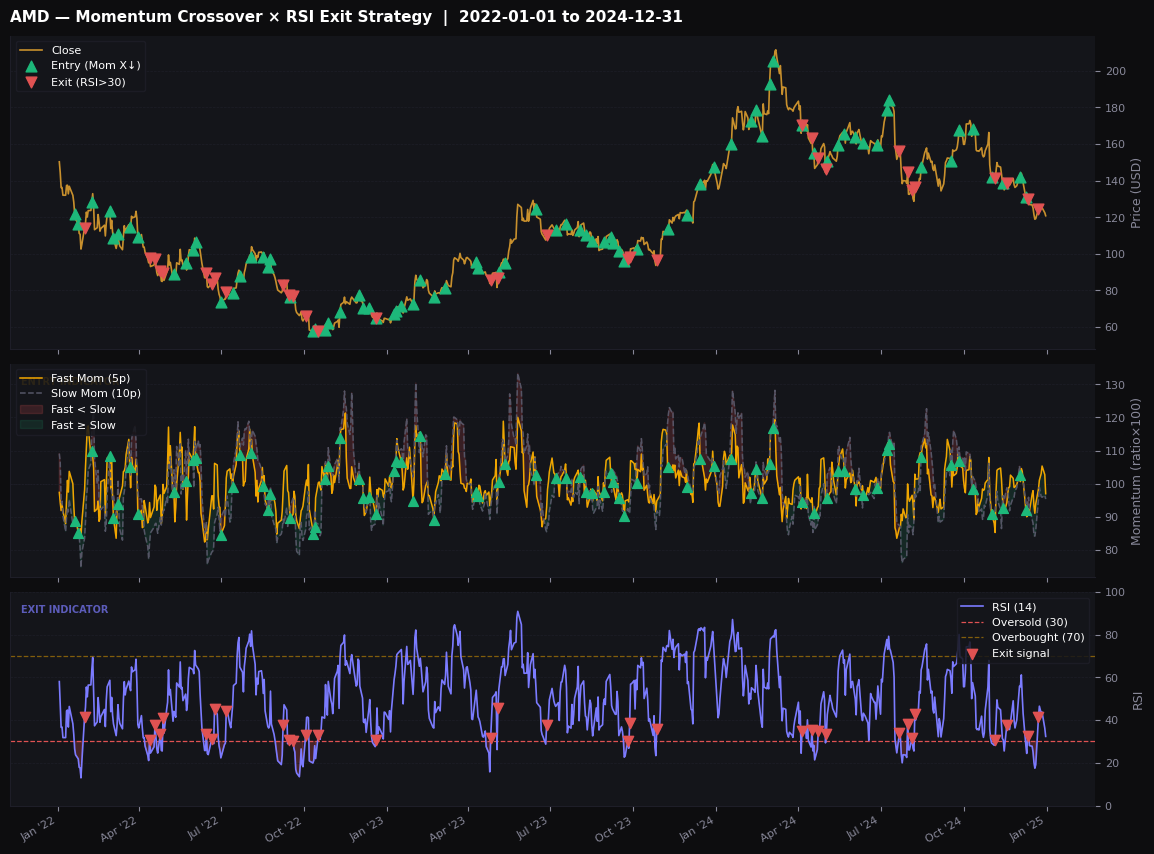This screenshot has height=854, width=1154.
Task: Click the 40 tick on the RSI axis
Action: [x=1112, y=721]
